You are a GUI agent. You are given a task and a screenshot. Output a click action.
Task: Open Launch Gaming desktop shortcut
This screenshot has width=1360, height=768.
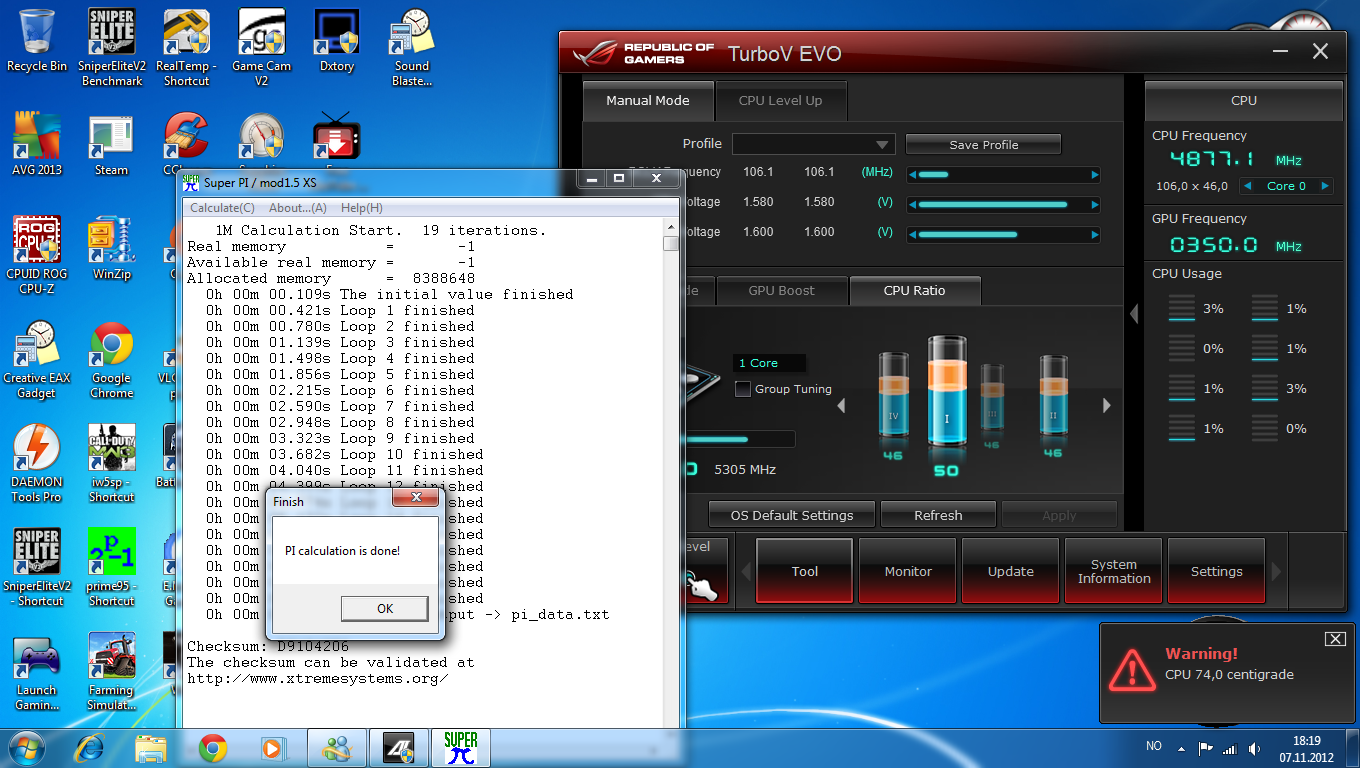click(37, 672)
